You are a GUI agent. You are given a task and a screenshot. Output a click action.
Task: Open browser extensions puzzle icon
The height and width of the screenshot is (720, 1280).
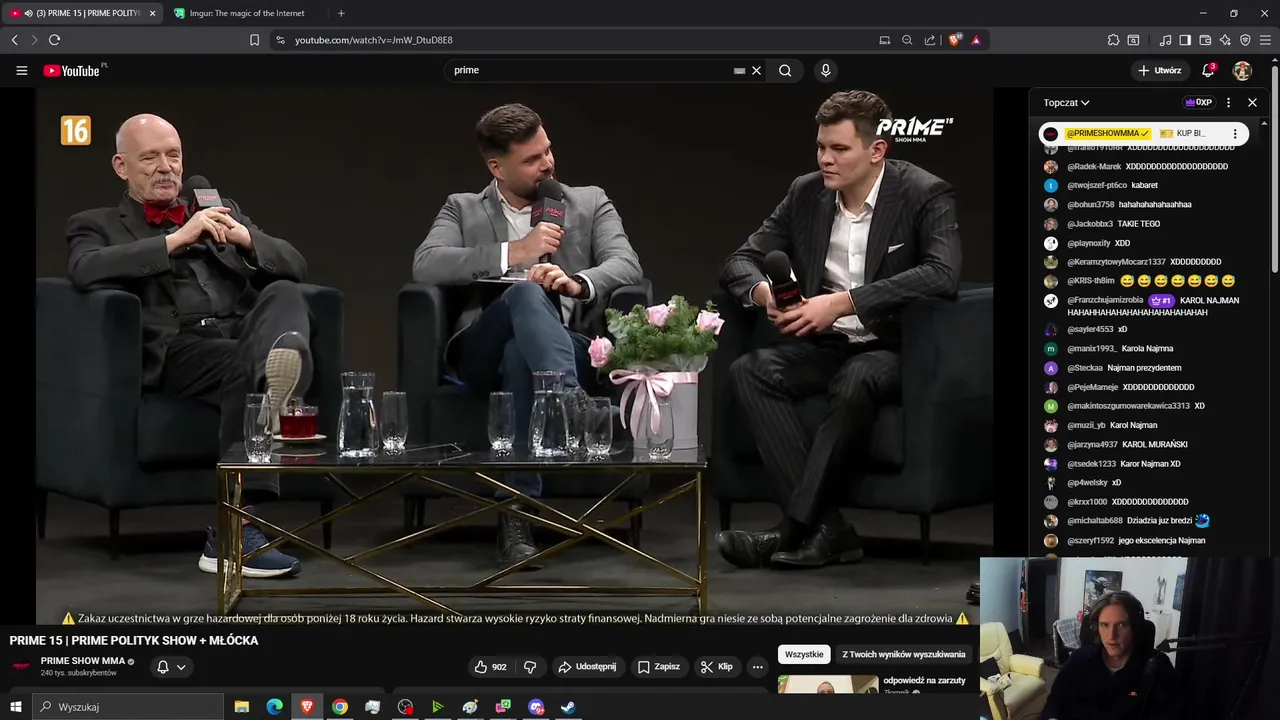click(x=1113, y=40)
